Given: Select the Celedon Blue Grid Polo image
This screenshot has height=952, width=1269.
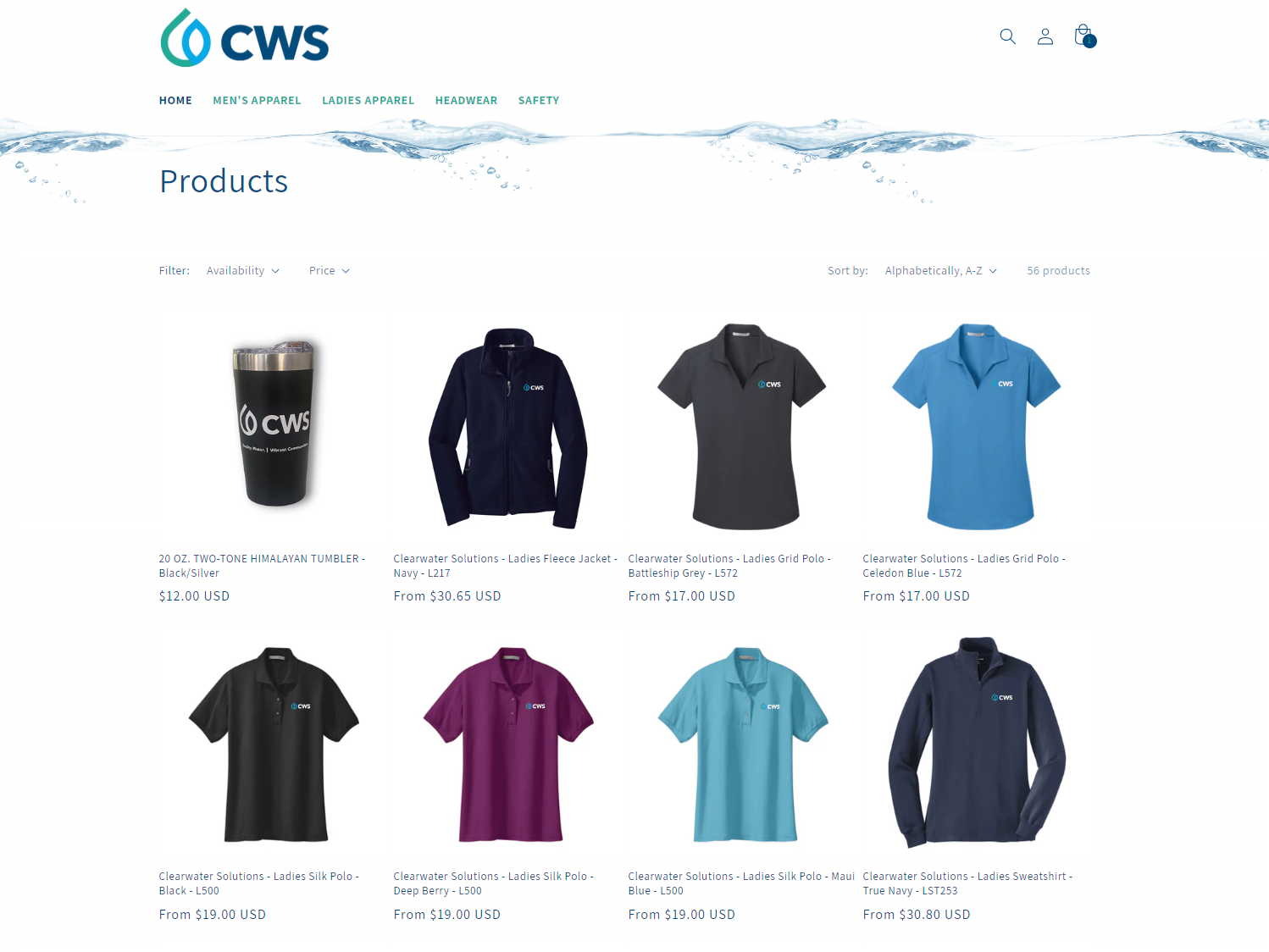Looking at the screenshot, I should pos(978,425).
